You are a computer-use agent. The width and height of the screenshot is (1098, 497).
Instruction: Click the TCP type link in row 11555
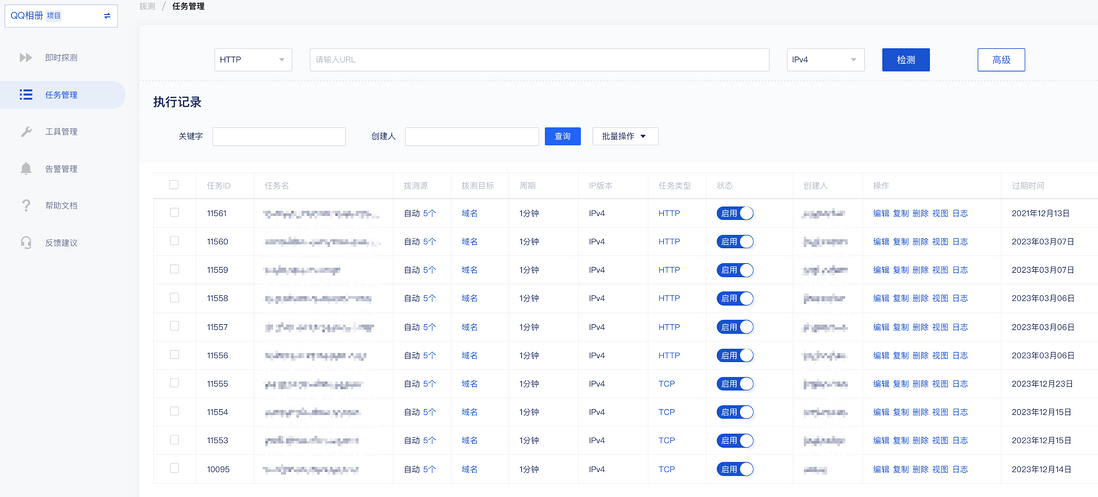[667, 384]
